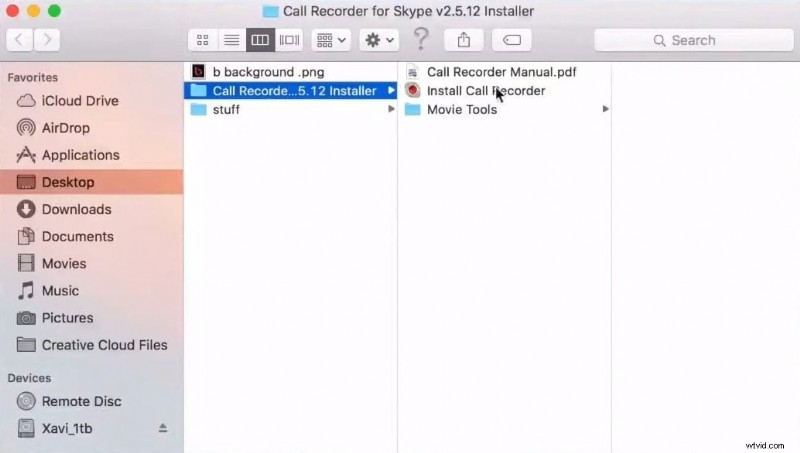Open the arrange-by dropdown
This screenshot has width=800, height=453.
331,40
